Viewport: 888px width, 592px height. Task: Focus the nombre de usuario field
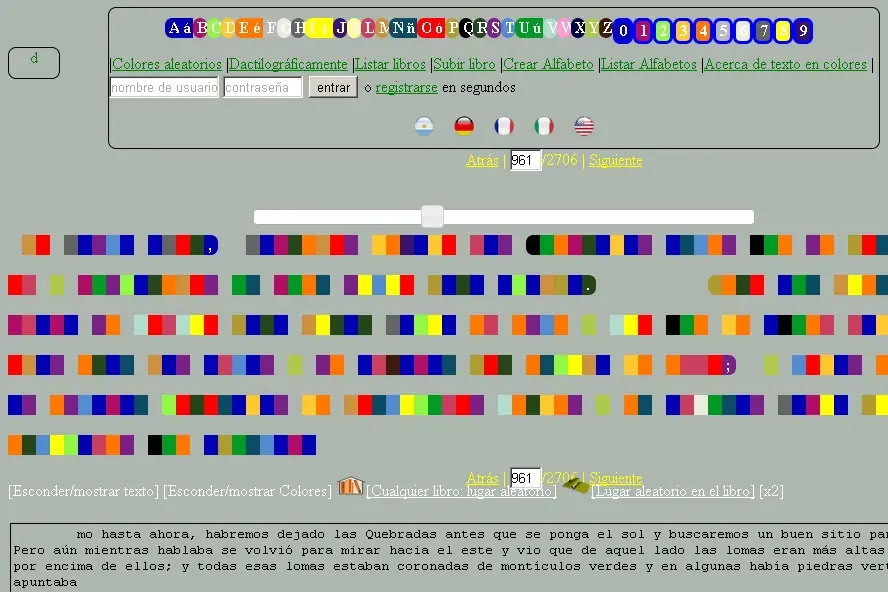(164, 87)
